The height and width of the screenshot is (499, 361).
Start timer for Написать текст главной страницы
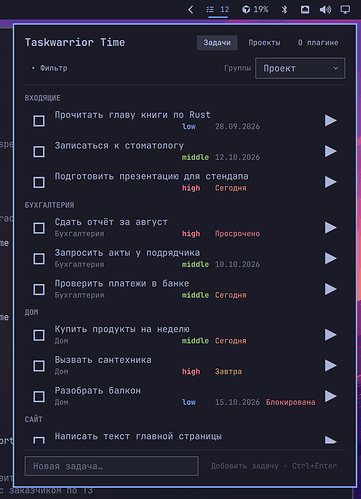pyautogui.click(x=331, y=440)
